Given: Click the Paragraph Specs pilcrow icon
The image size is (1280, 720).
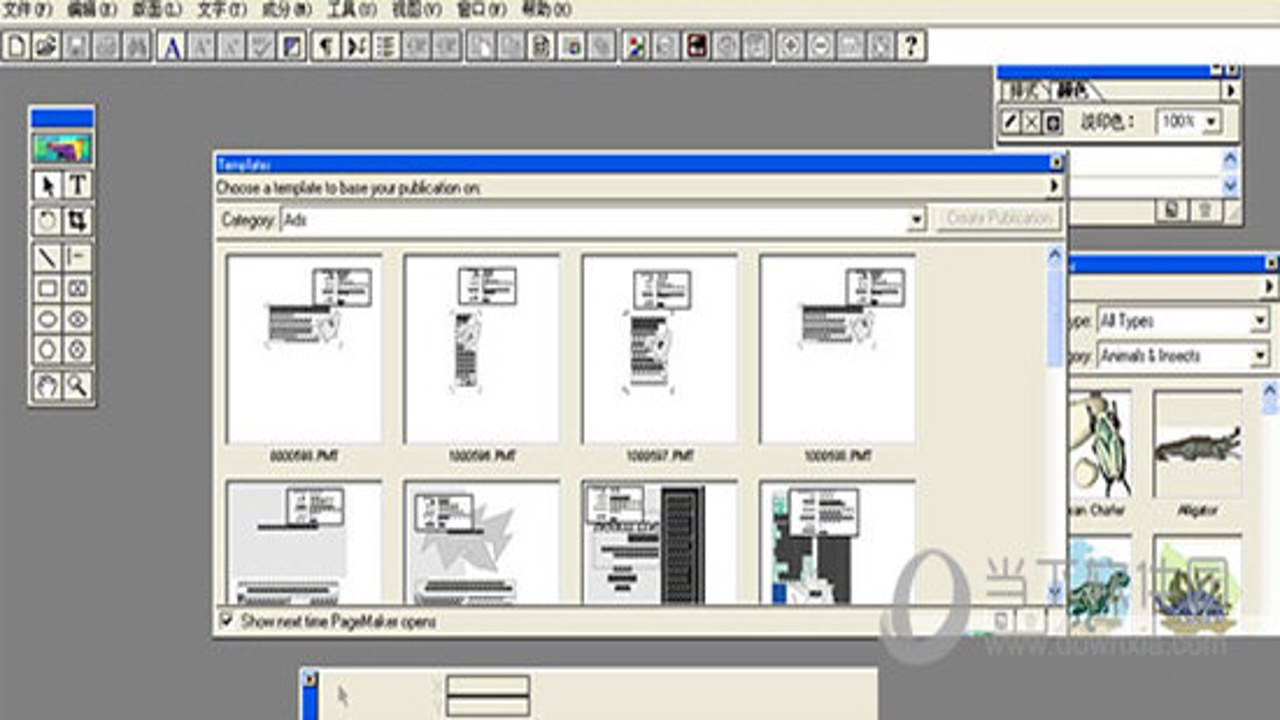Looking at the screenshot, I should pyautogui.click(x=326, y=46).
